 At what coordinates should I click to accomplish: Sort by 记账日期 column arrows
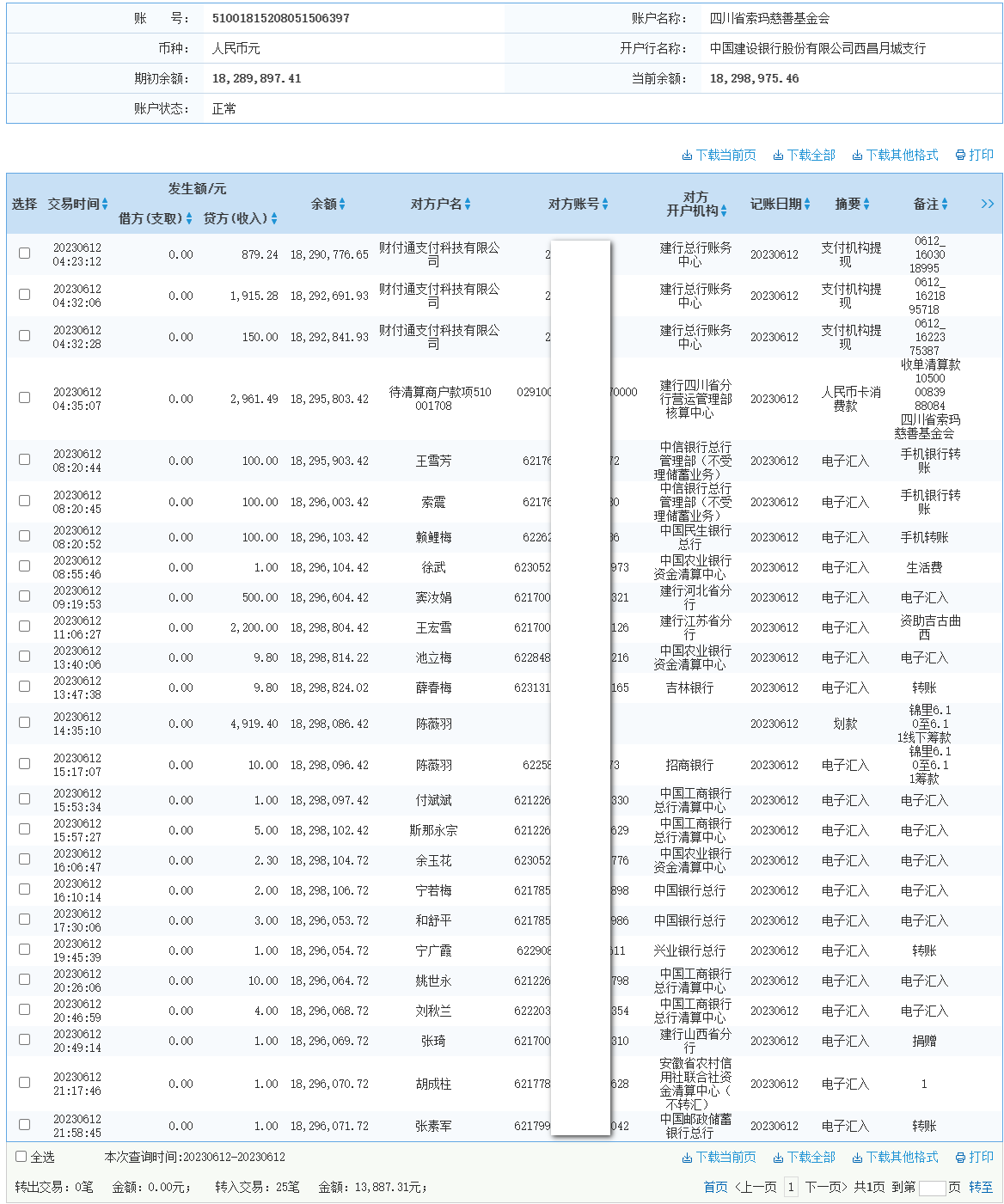[x=807, y=204]
